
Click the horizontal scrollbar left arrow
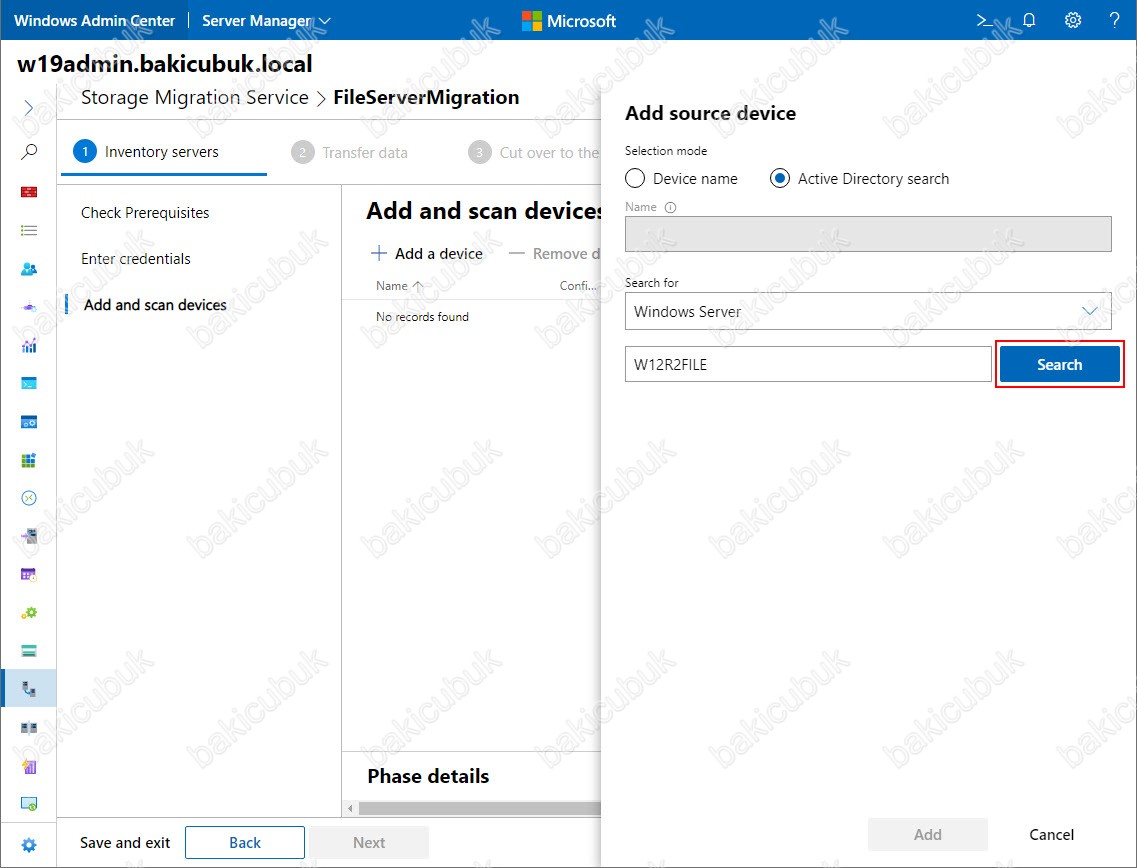(x=350, y=809)
